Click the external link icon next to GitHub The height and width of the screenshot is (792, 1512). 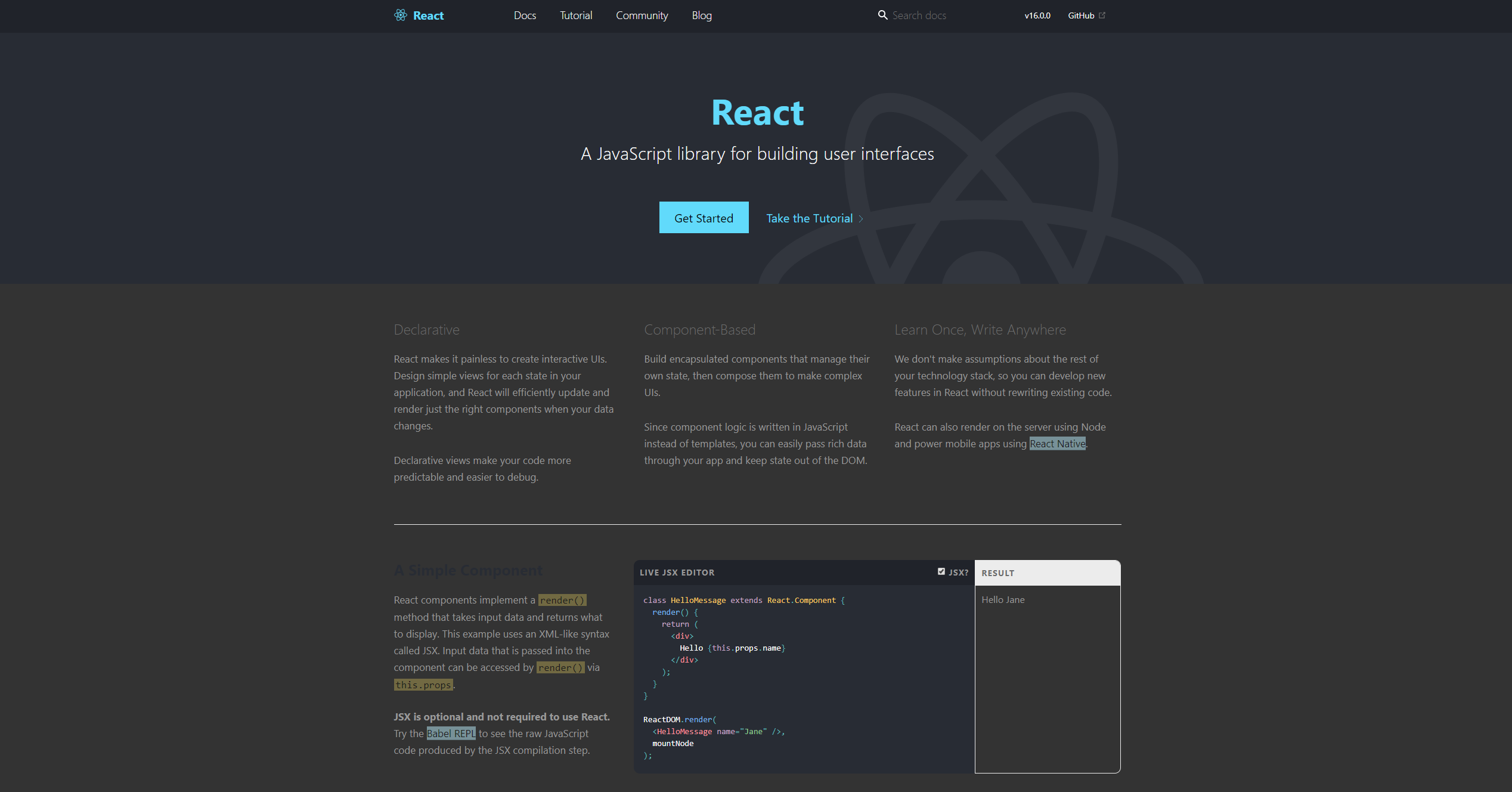click(x=1102, y=16)
